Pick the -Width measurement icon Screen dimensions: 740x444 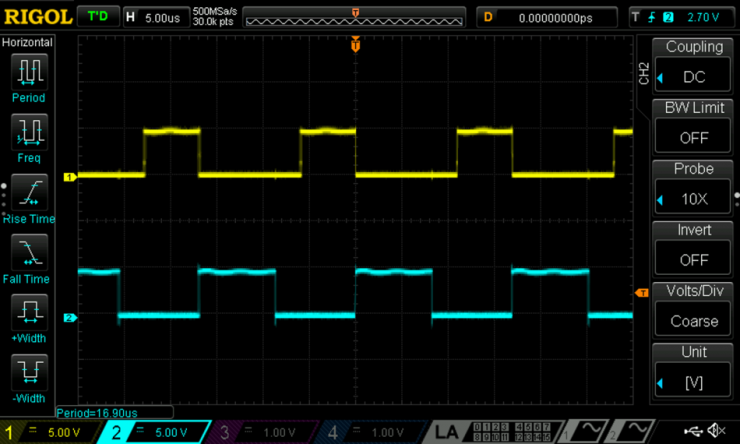29,372
